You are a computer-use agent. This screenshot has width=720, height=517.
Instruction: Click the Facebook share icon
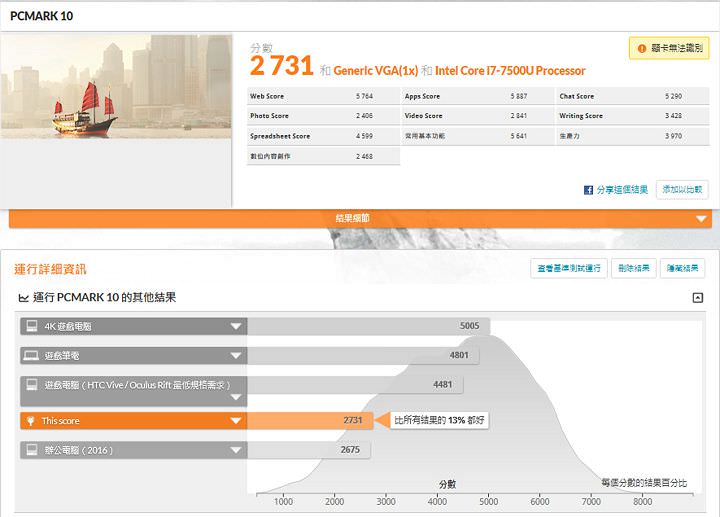click(x=589, y=190)
